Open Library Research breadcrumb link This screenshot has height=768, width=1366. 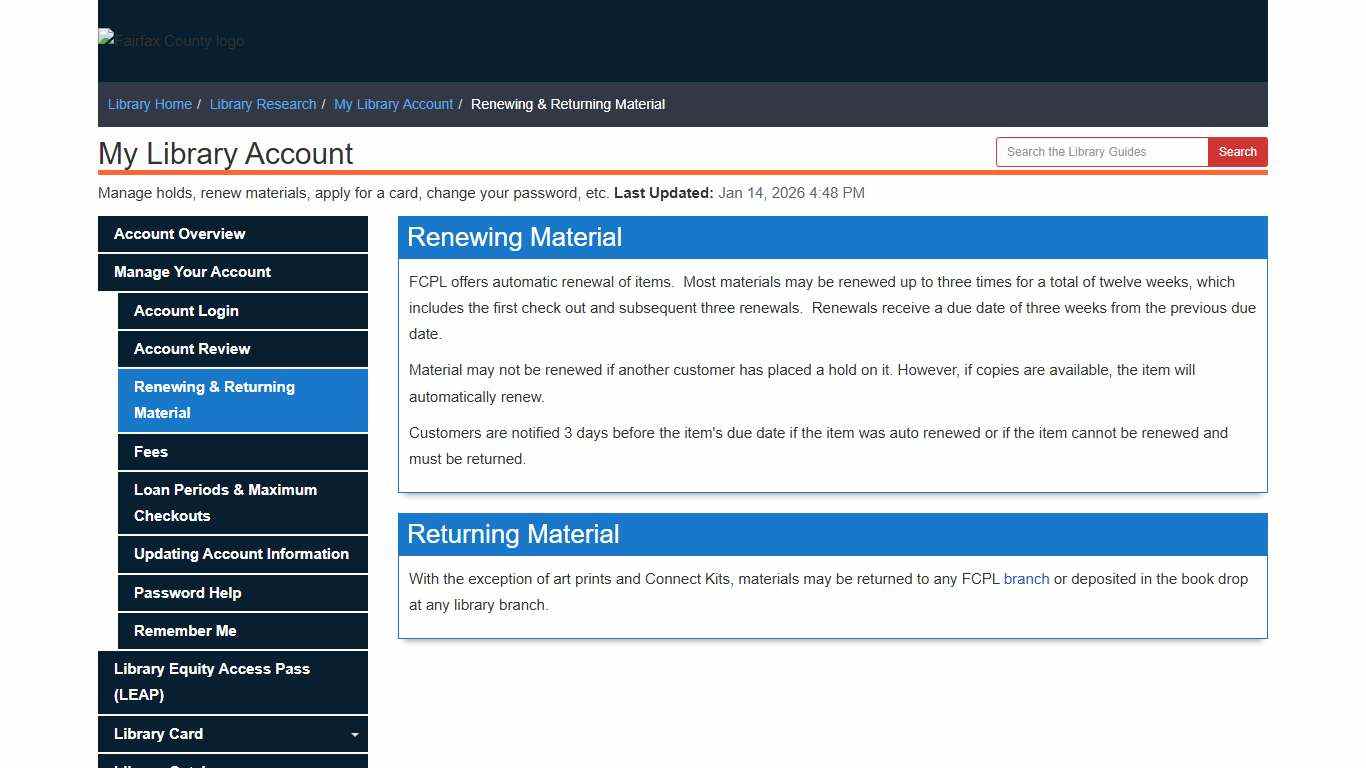click(x=262, y=104)
